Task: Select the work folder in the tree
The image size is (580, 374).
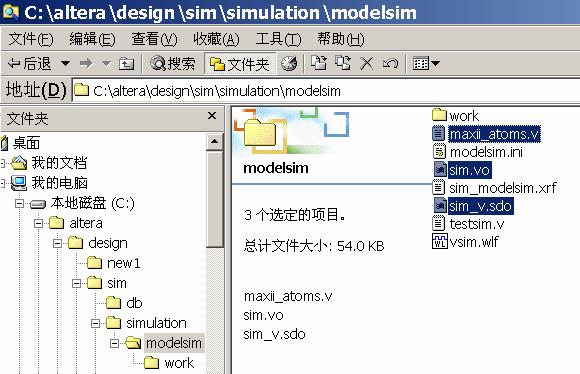Action: [179, 363]
